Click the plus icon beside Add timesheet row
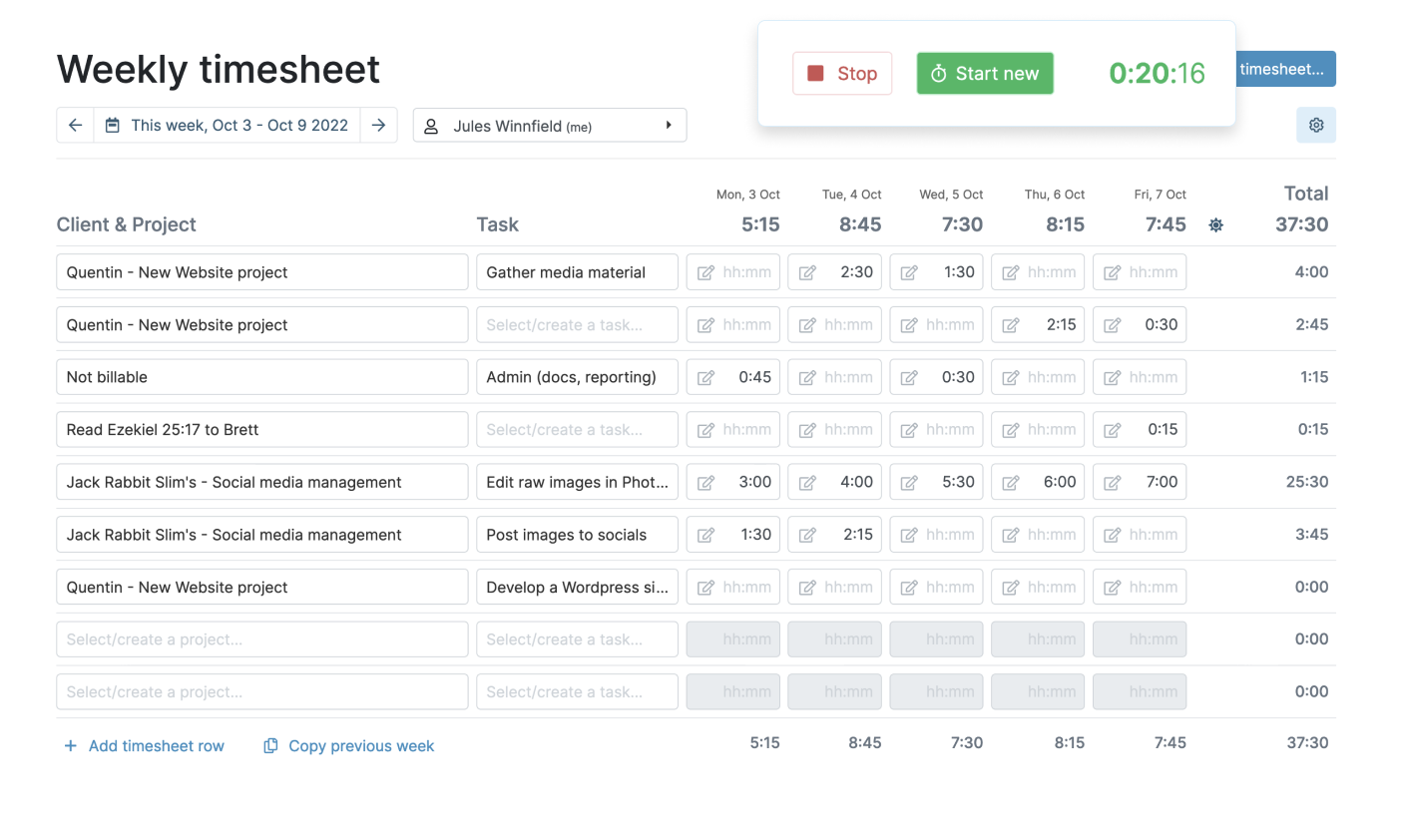The width and height of the screenshot is (1403, 840). pos(70,745)
